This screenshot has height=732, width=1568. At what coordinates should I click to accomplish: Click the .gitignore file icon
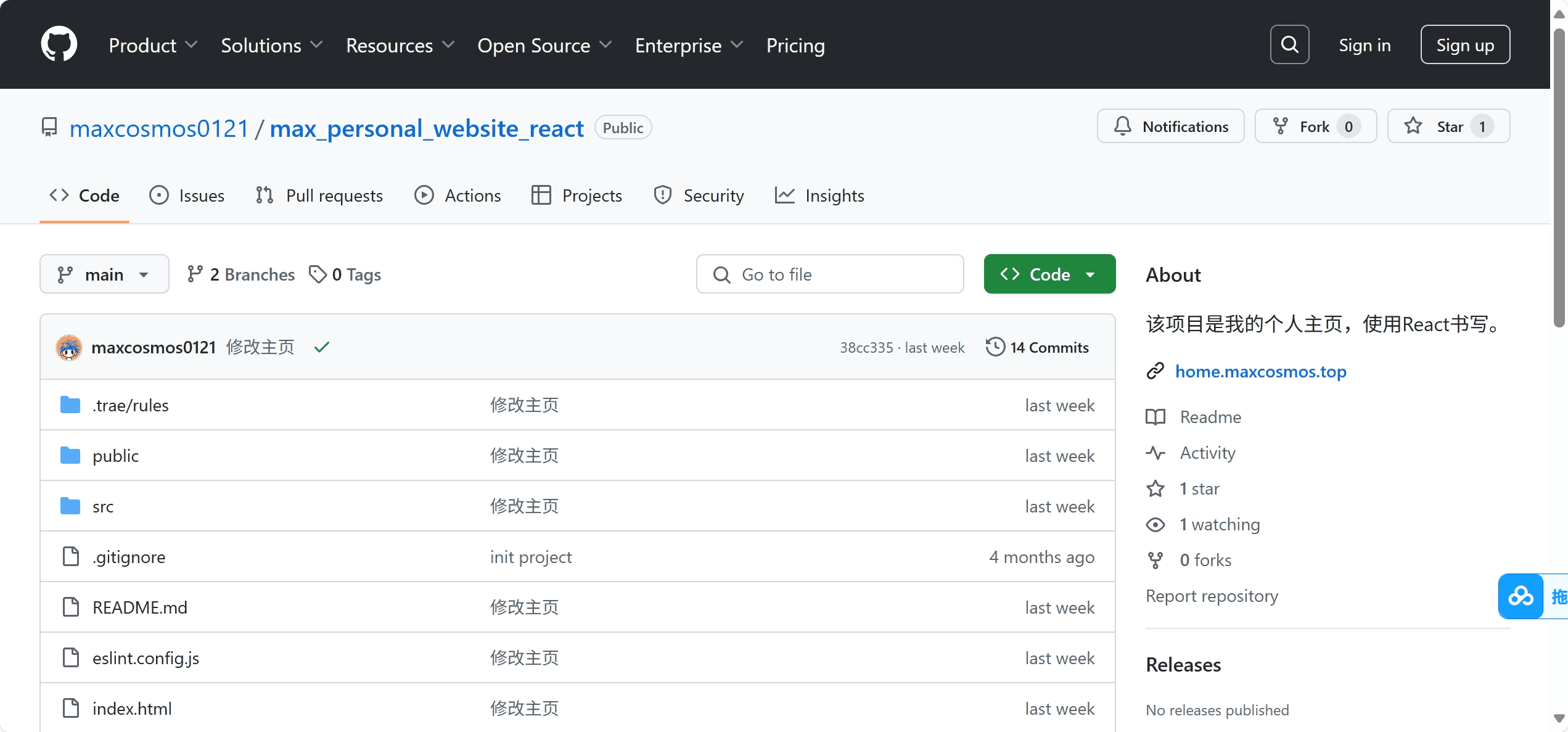pos(71,556)
